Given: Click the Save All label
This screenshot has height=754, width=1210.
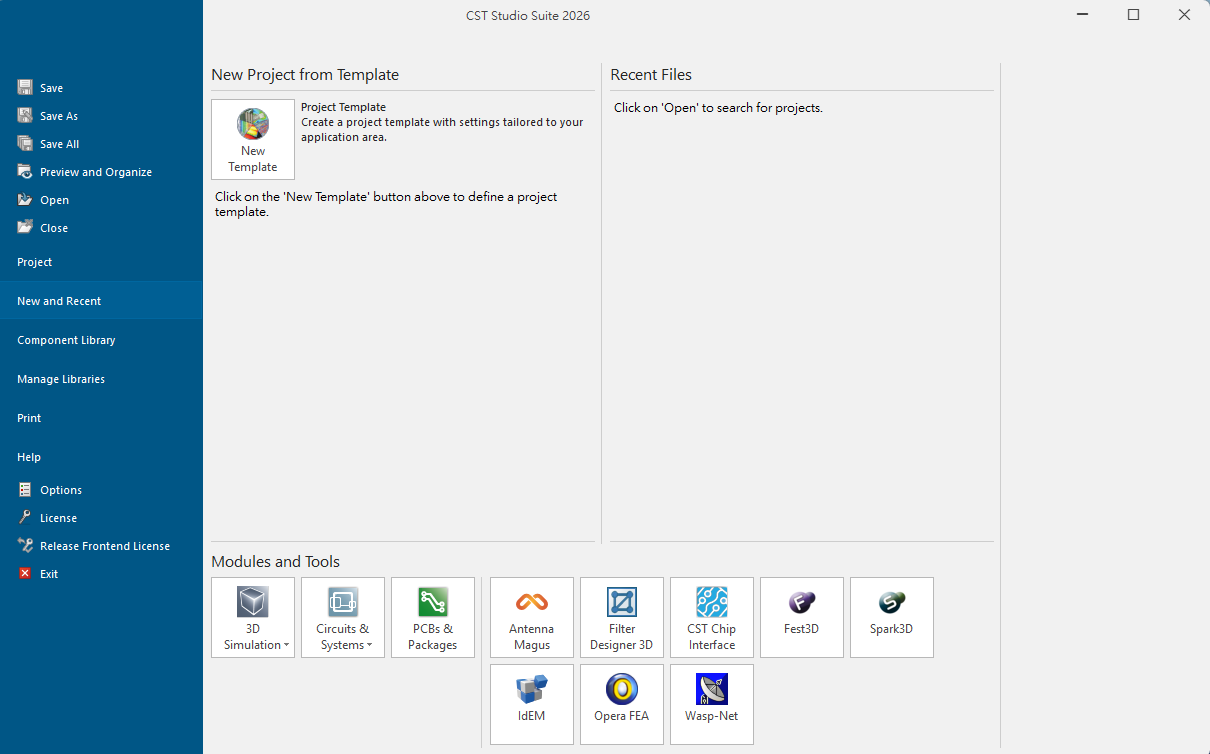Looking at the screenshot, I should [x=59, y=144].
